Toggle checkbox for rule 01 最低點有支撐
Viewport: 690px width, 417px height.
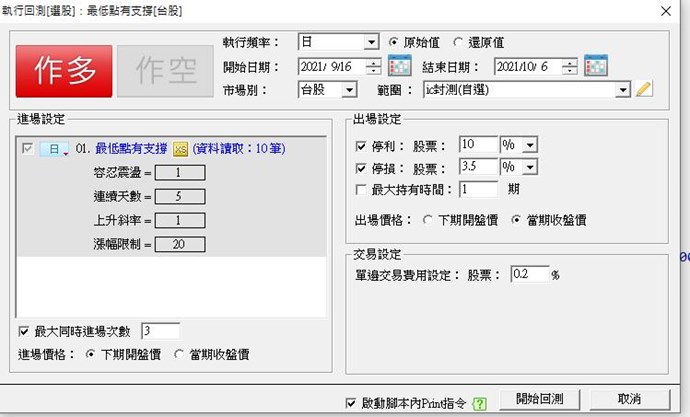tap(27, 149)
